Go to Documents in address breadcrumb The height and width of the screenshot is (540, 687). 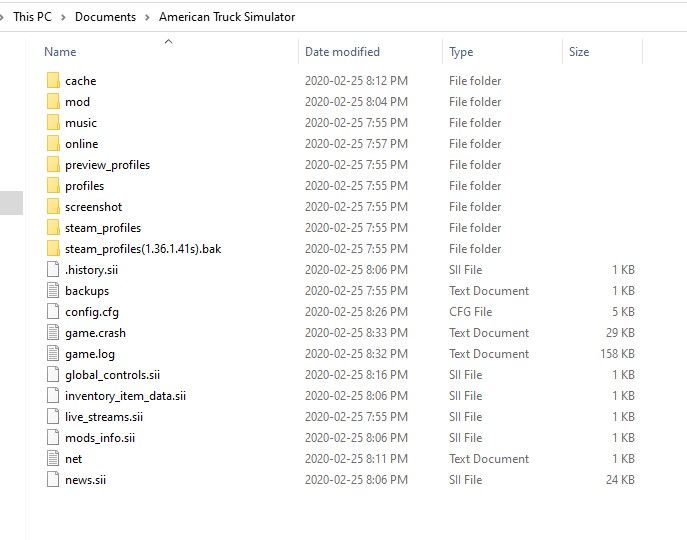[105, 17]
